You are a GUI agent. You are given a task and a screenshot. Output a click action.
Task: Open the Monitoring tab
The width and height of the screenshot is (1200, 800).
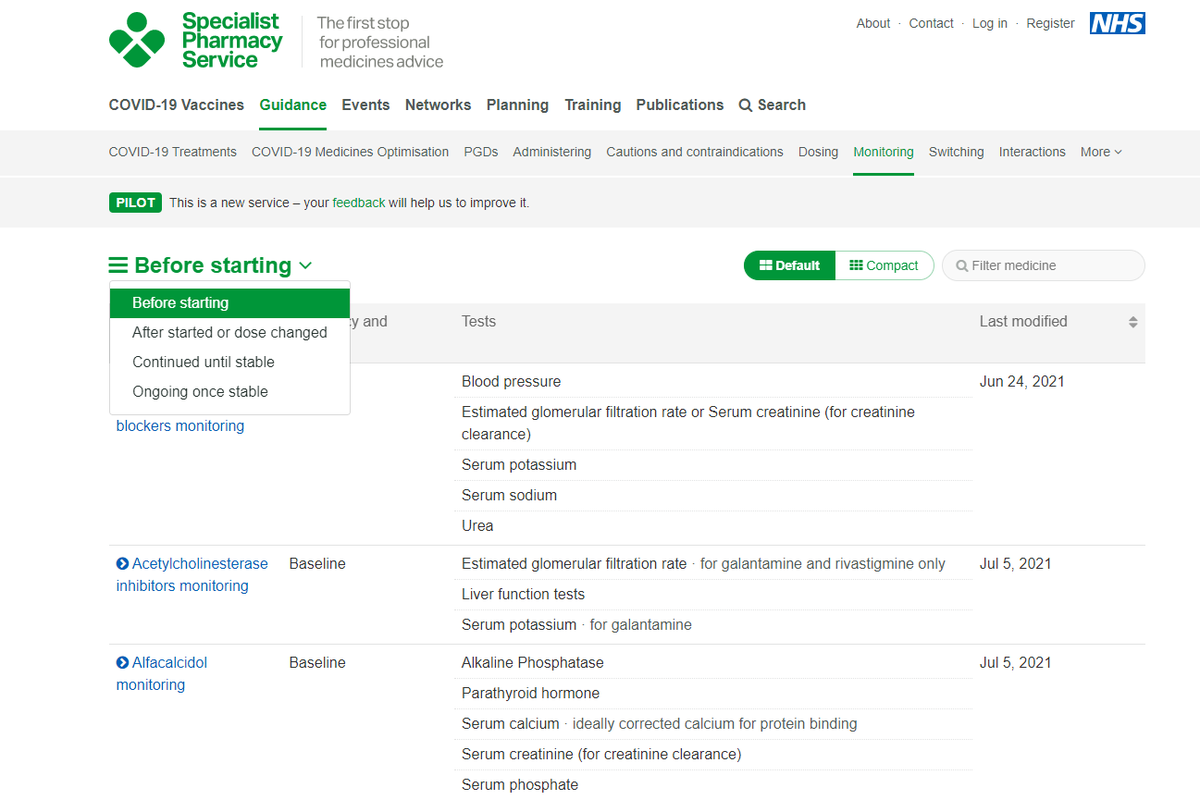883,152
